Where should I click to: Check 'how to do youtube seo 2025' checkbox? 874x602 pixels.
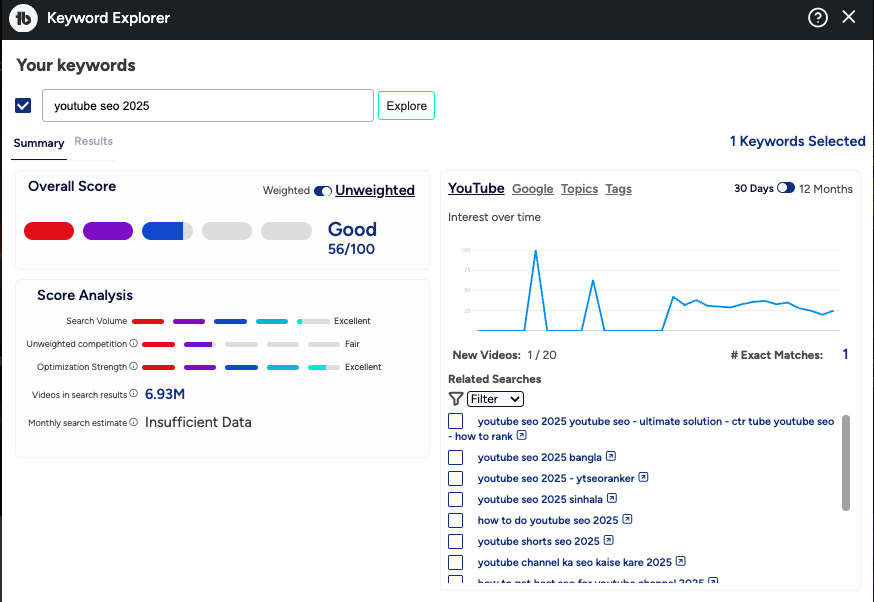point(455,520)
